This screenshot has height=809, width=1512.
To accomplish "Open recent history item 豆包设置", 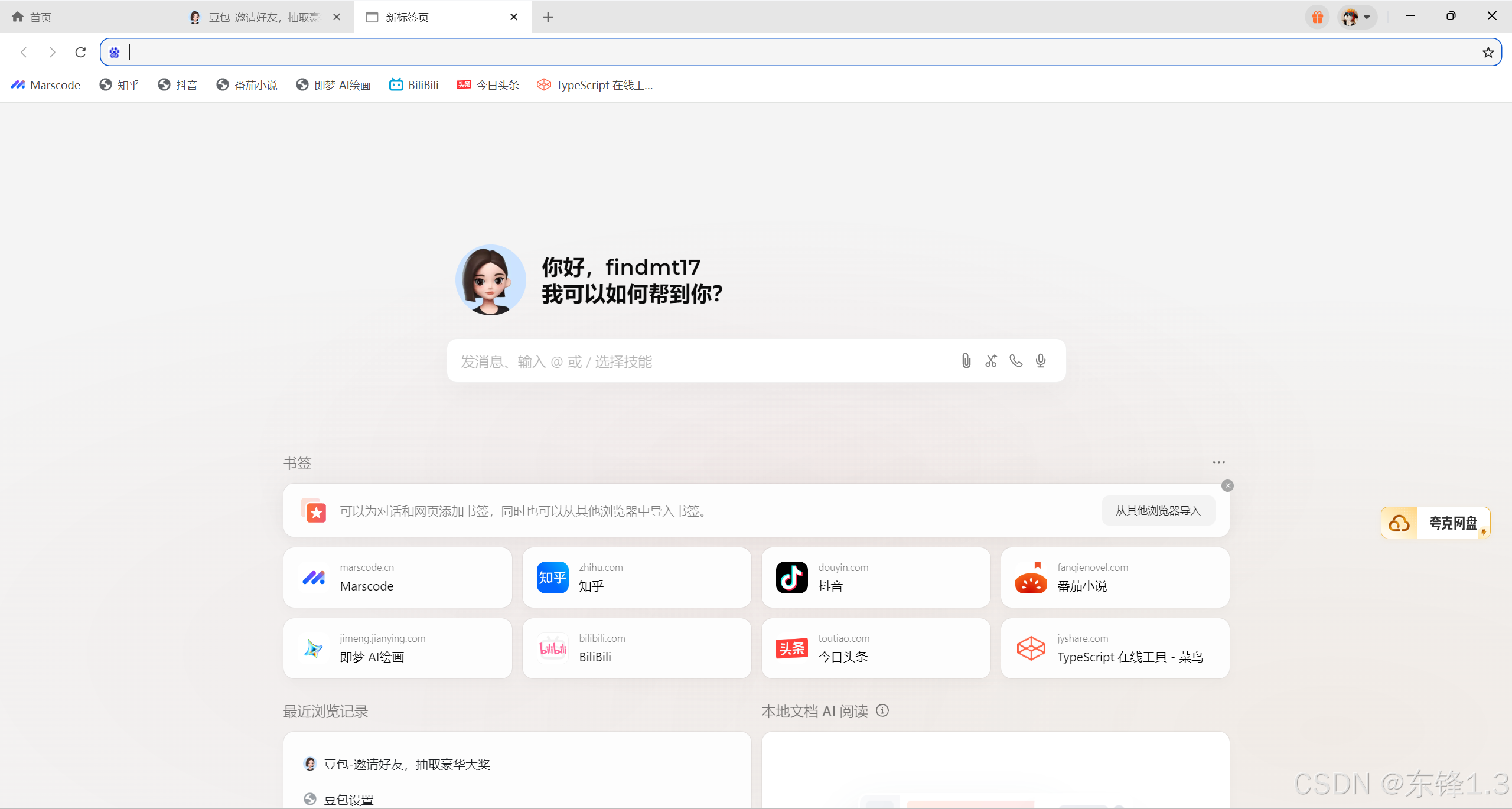I will click(348, 800).
